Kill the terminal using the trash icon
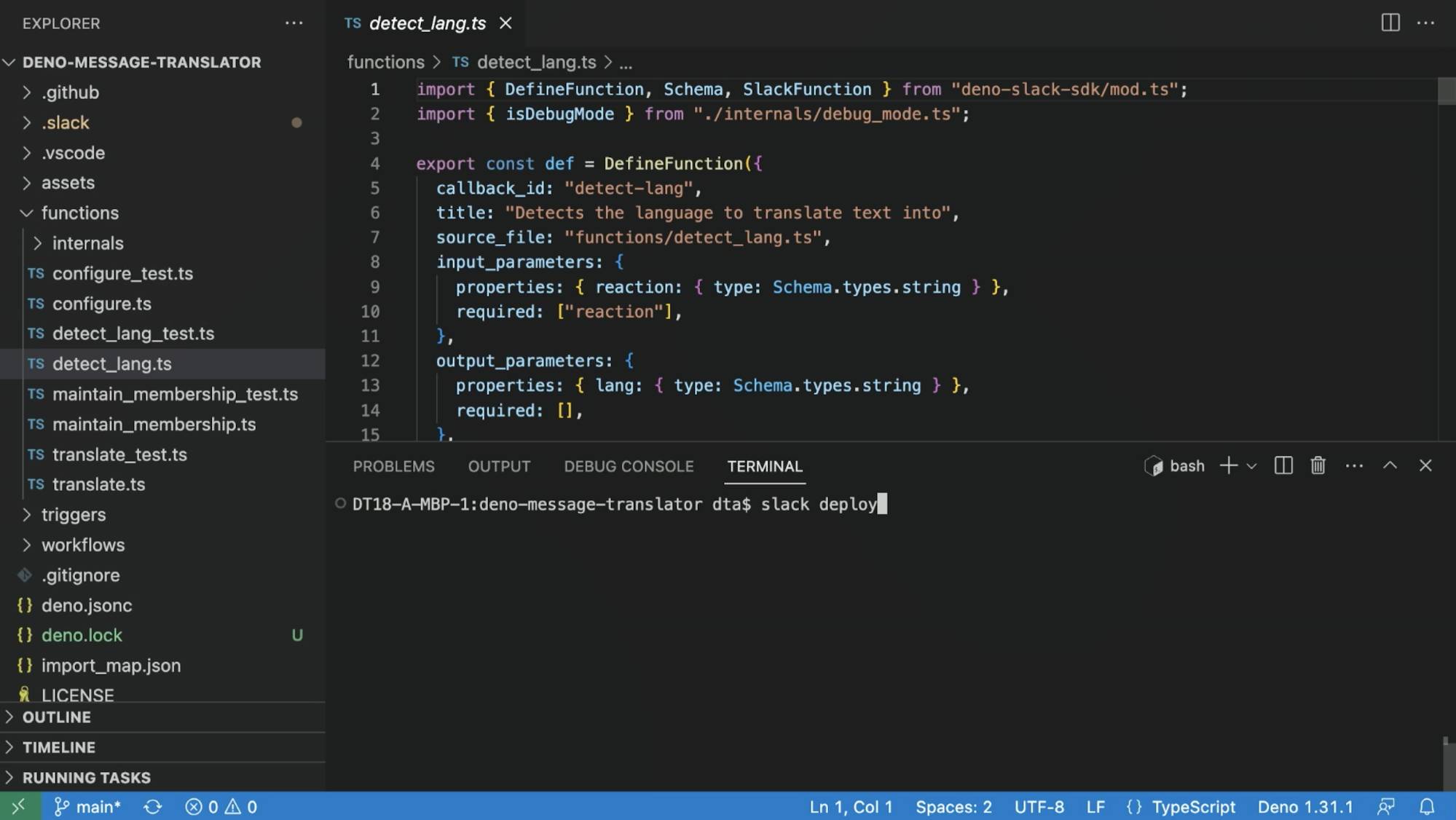Screen dimensions: 1456x820 click(x=1317, y=465)
